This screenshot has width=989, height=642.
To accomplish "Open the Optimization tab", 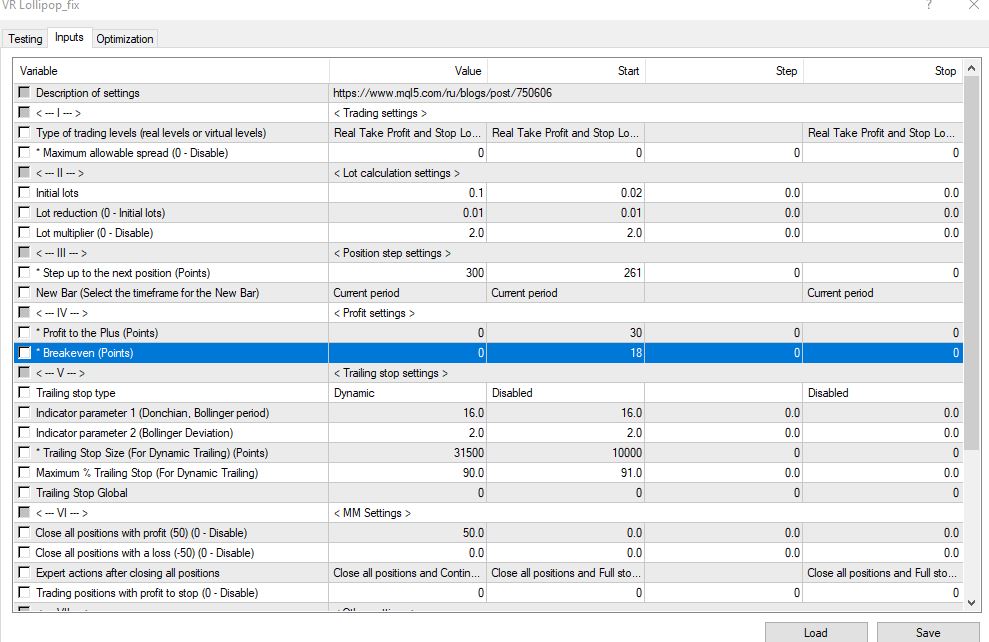I will point(125,39).
